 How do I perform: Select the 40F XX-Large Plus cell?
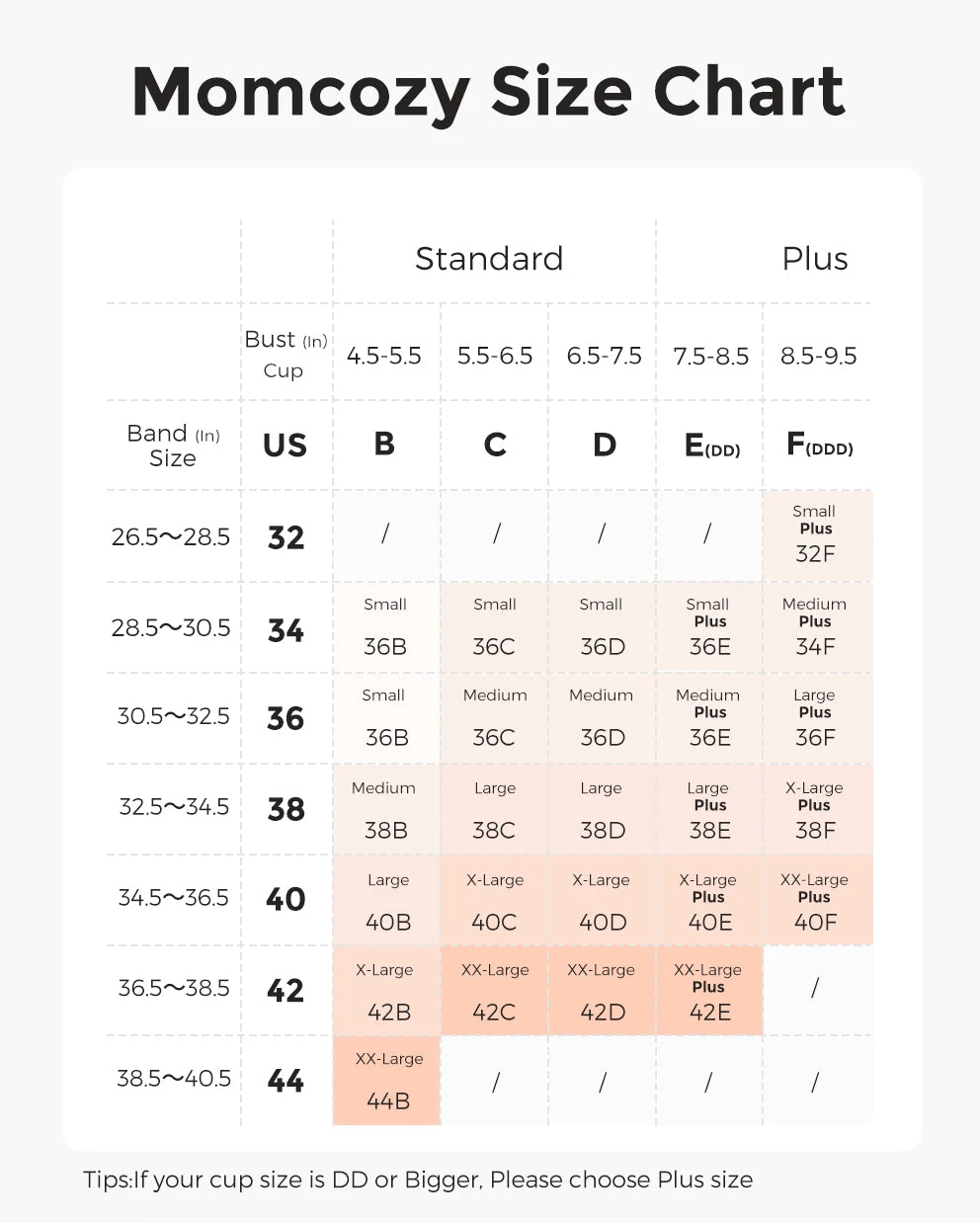click(x=816, y=901)
